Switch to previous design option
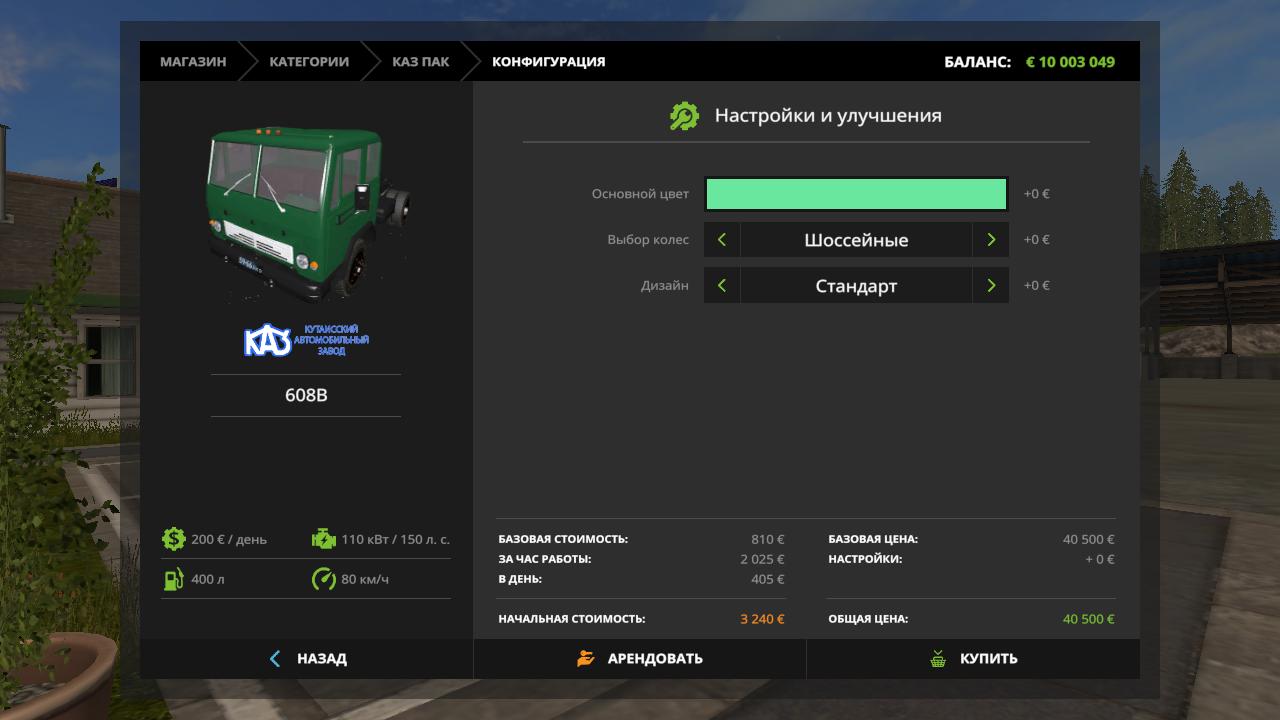This screenshot has height=720, width=1280. (722, 286)
